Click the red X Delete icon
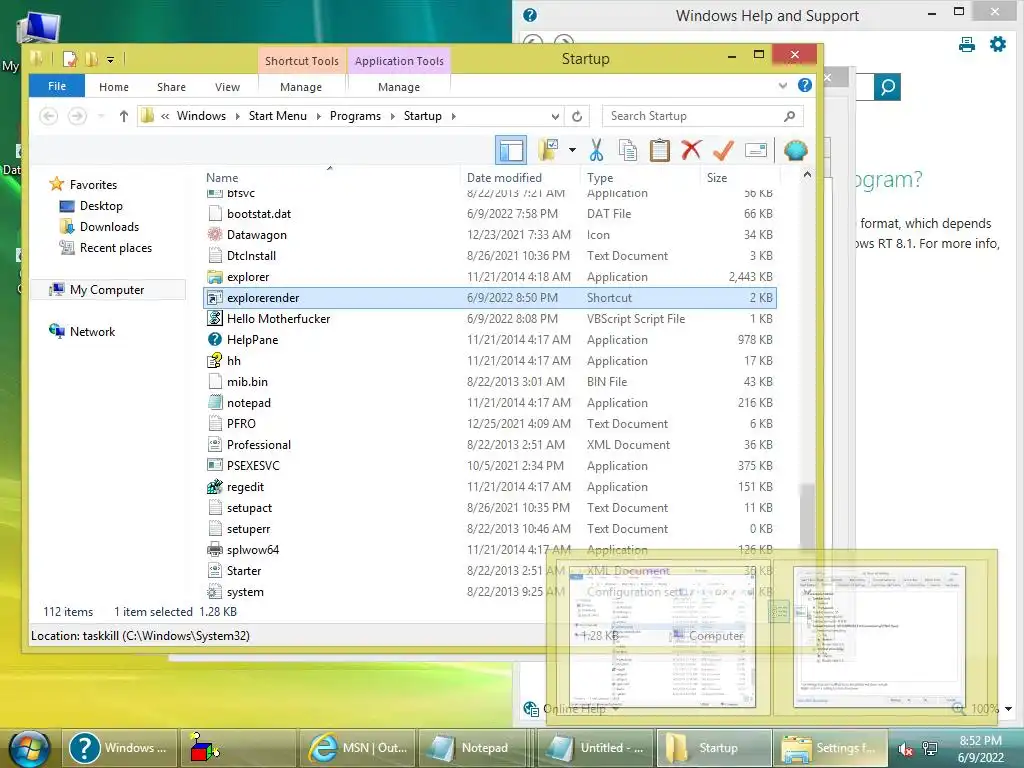This screenshot has height=768, width=1024. (x=691, y=150)
